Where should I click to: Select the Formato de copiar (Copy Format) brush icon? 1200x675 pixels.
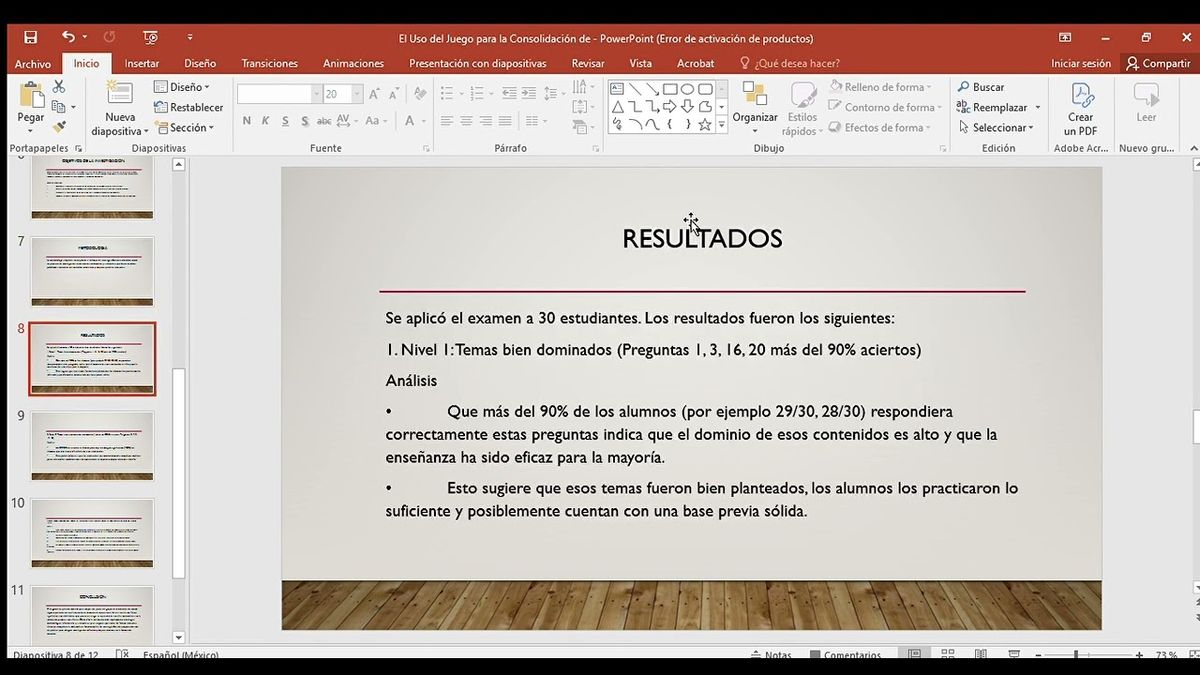[x=58, y=127]
